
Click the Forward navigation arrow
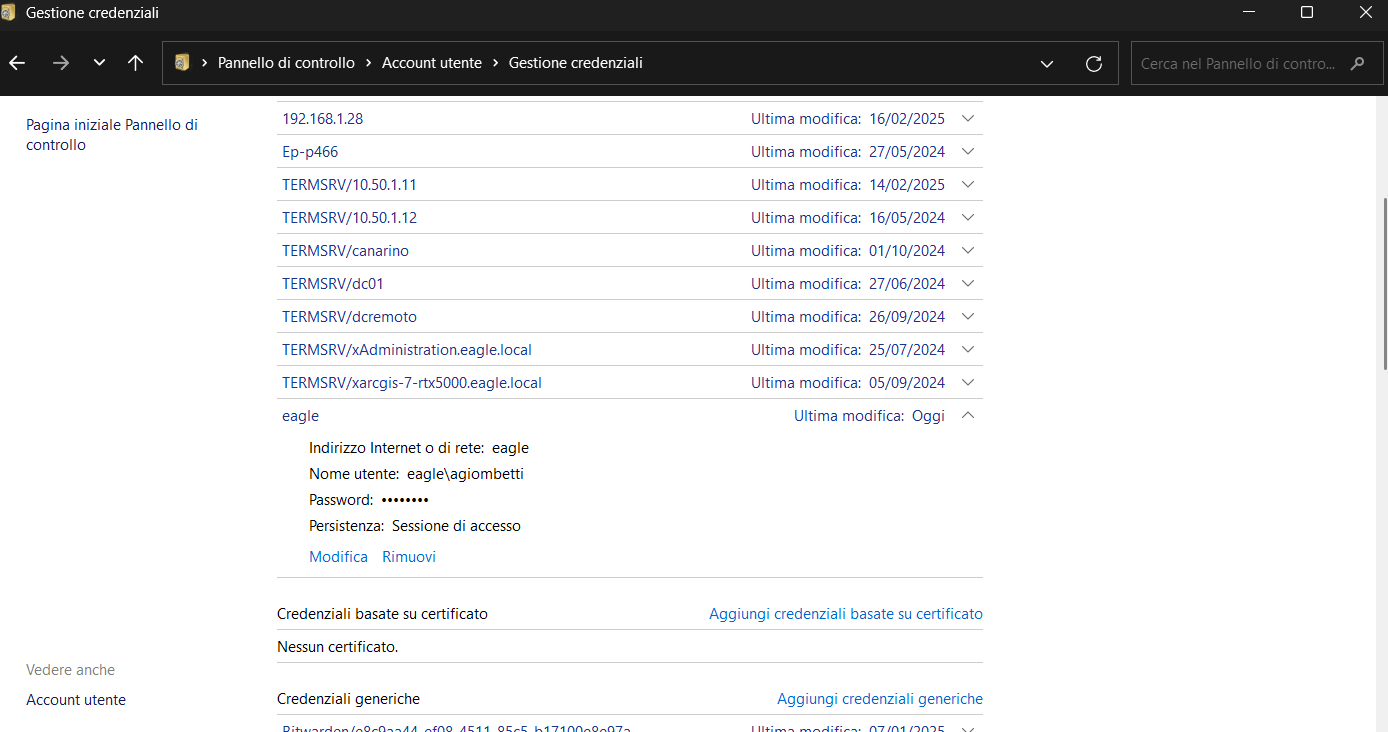click(x=61, y=63)
